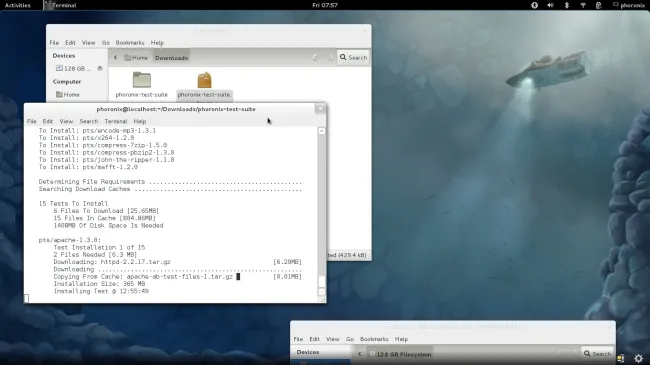Click the terminal scrollbar thumb
Image resolution: width=650 pixels, height=365 pixels.
click(x=321, y=281)
